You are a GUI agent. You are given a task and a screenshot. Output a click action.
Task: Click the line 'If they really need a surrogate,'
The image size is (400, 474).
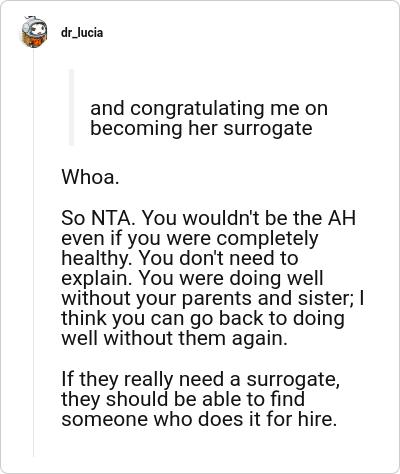pyautogui.click(x=201, y=379)
